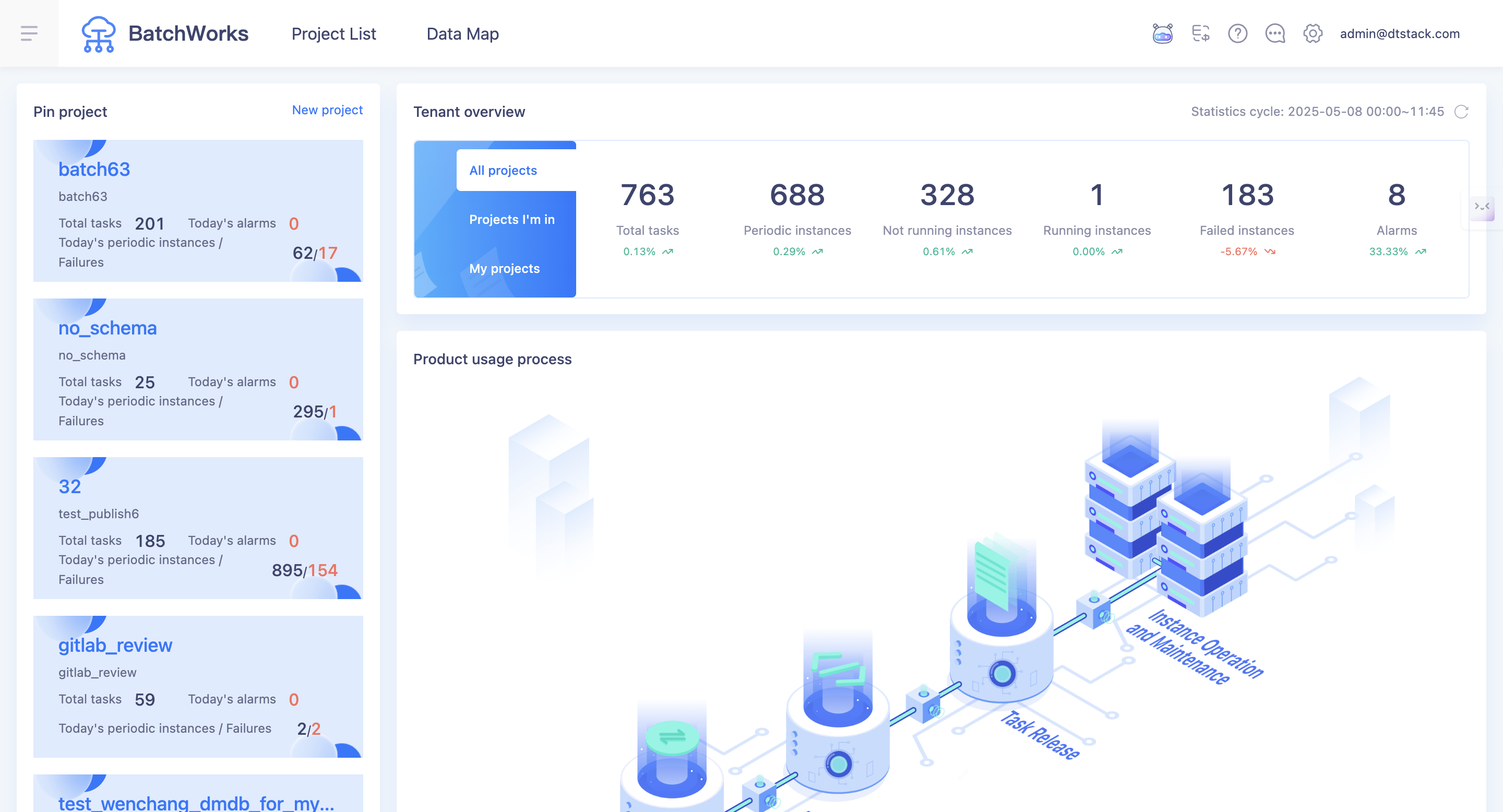Image resolution: width=1503 pixels, height=812 pixels.
Task: Click batch63 instances count 62/17
Action: coord(315,253)
